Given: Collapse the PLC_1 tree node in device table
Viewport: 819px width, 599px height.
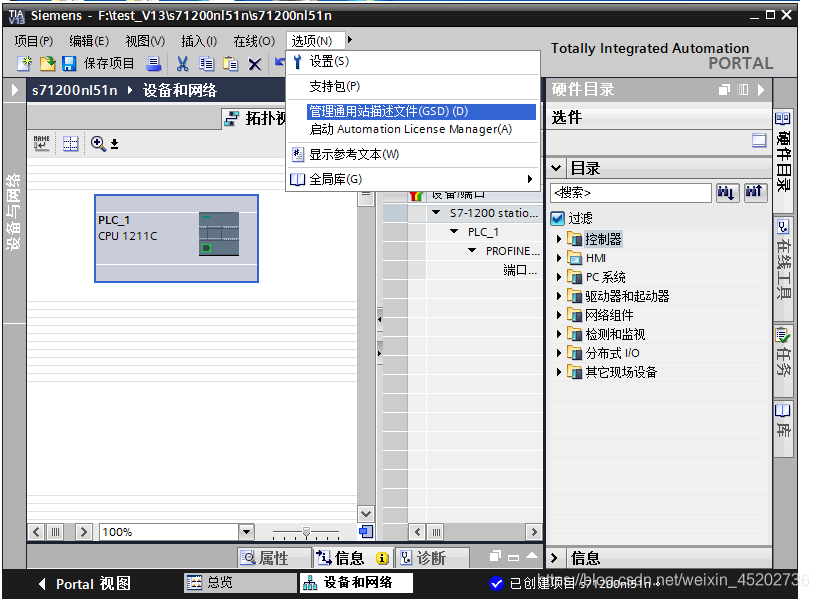Looking at the screenshot, I should click(454, 231).
